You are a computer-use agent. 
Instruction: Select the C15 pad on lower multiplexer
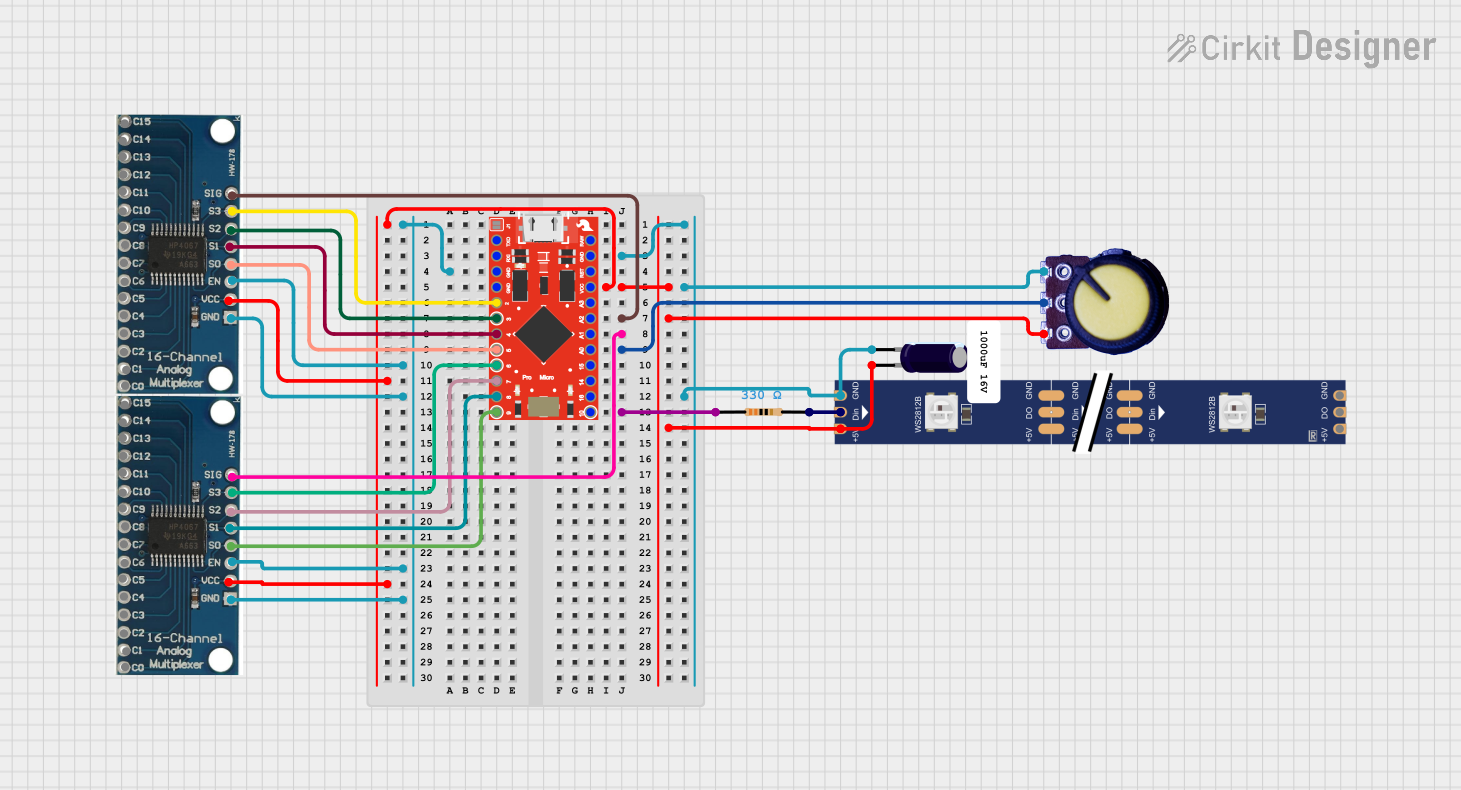pyautogui.click(x=124, y=403)
